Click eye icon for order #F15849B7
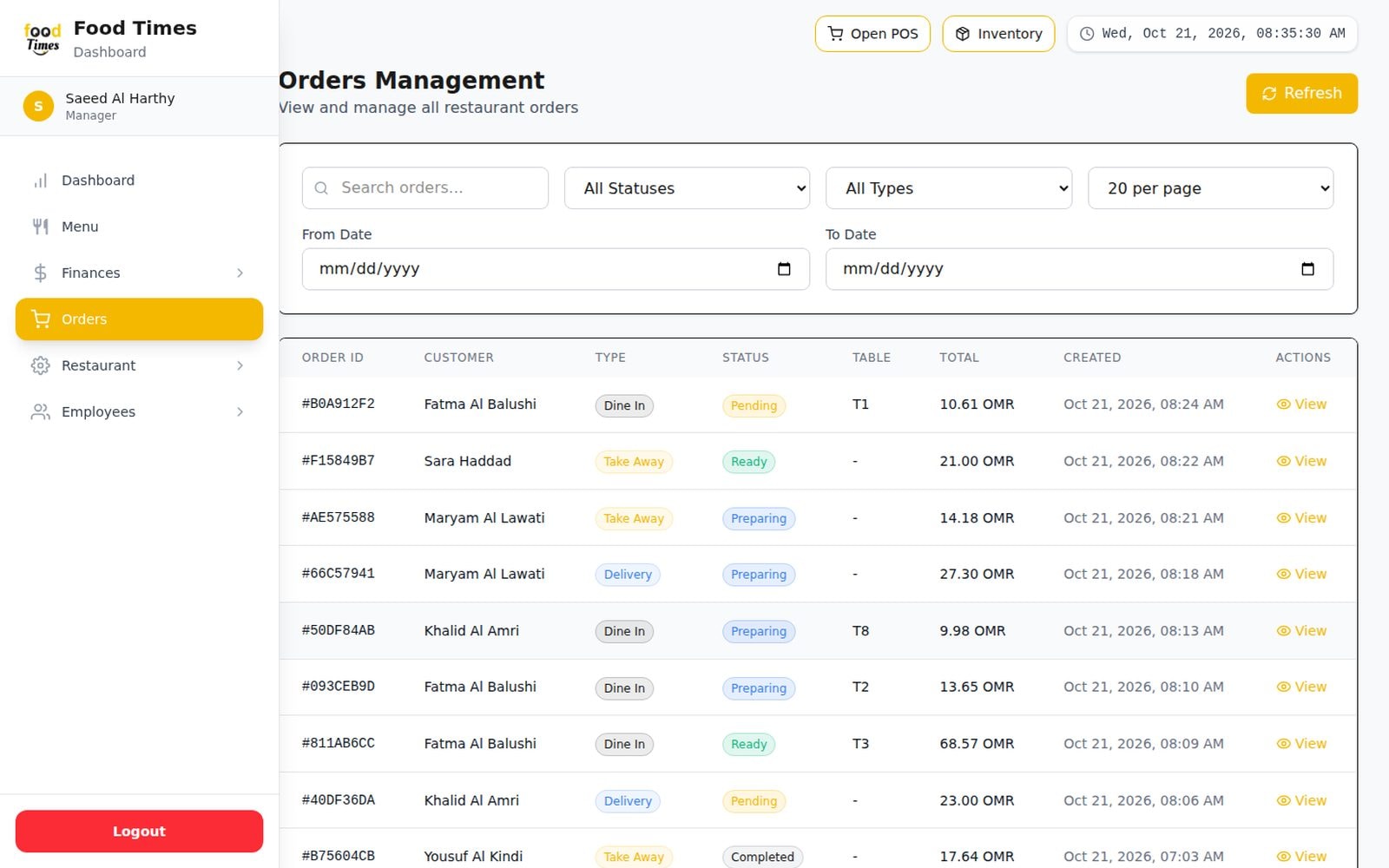This screenshot has width=1389, height=868. point(1283,461)
